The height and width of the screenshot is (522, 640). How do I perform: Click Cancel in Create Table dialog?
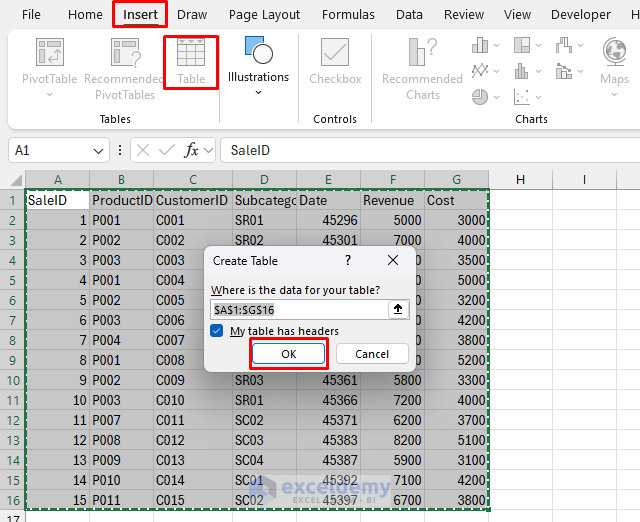tap(372, 353)
